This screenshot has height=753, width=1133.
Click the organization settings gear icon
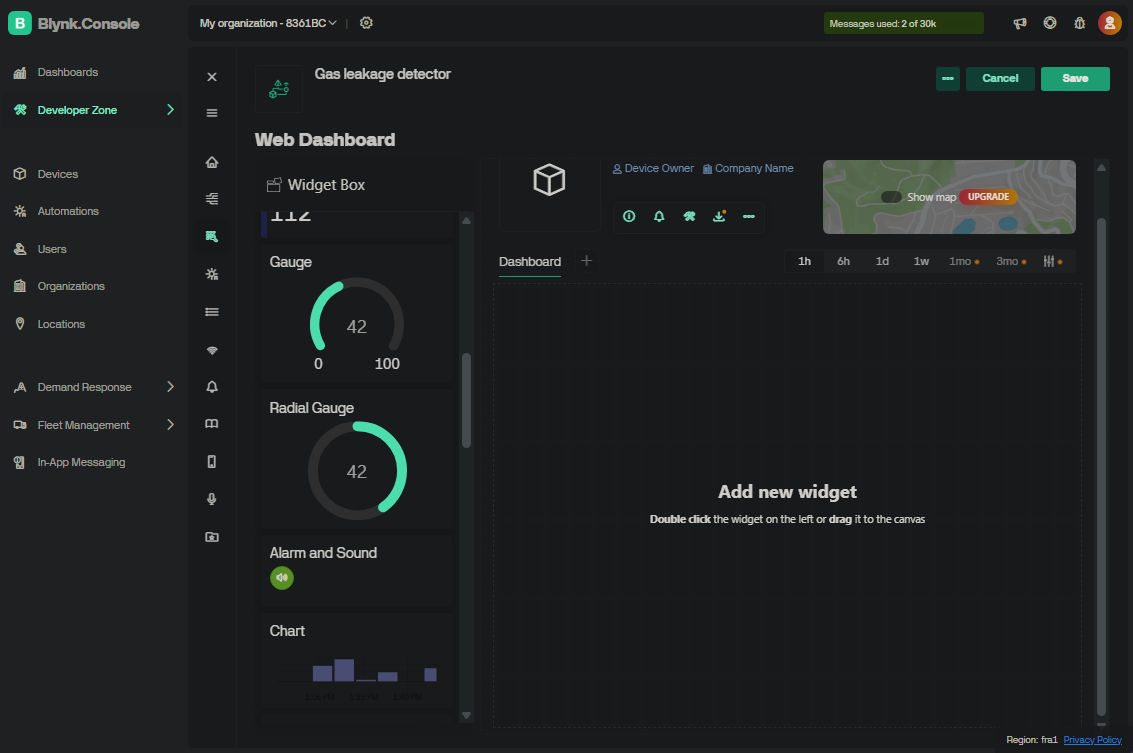[x=366, y=23]
